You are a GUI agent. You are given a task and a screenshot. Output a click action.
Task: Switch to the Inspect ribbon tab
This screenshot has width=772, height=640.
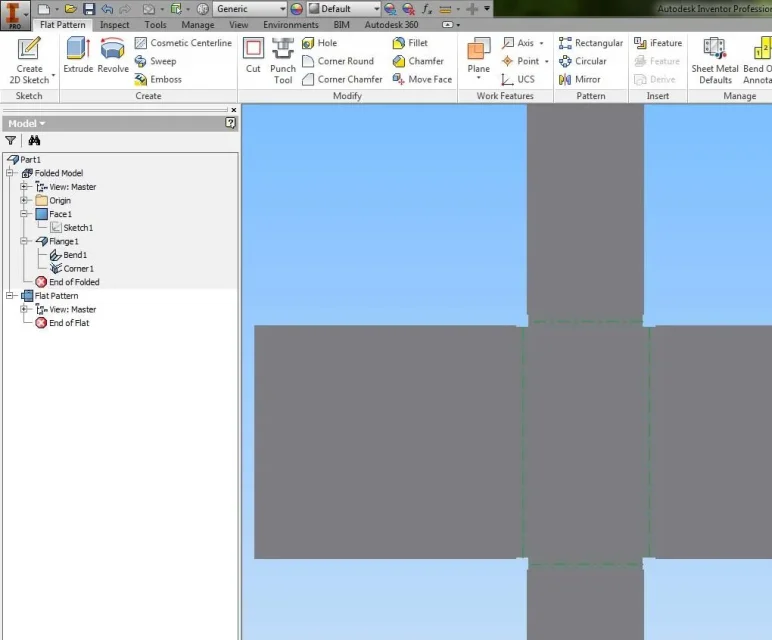pos(114,25)
